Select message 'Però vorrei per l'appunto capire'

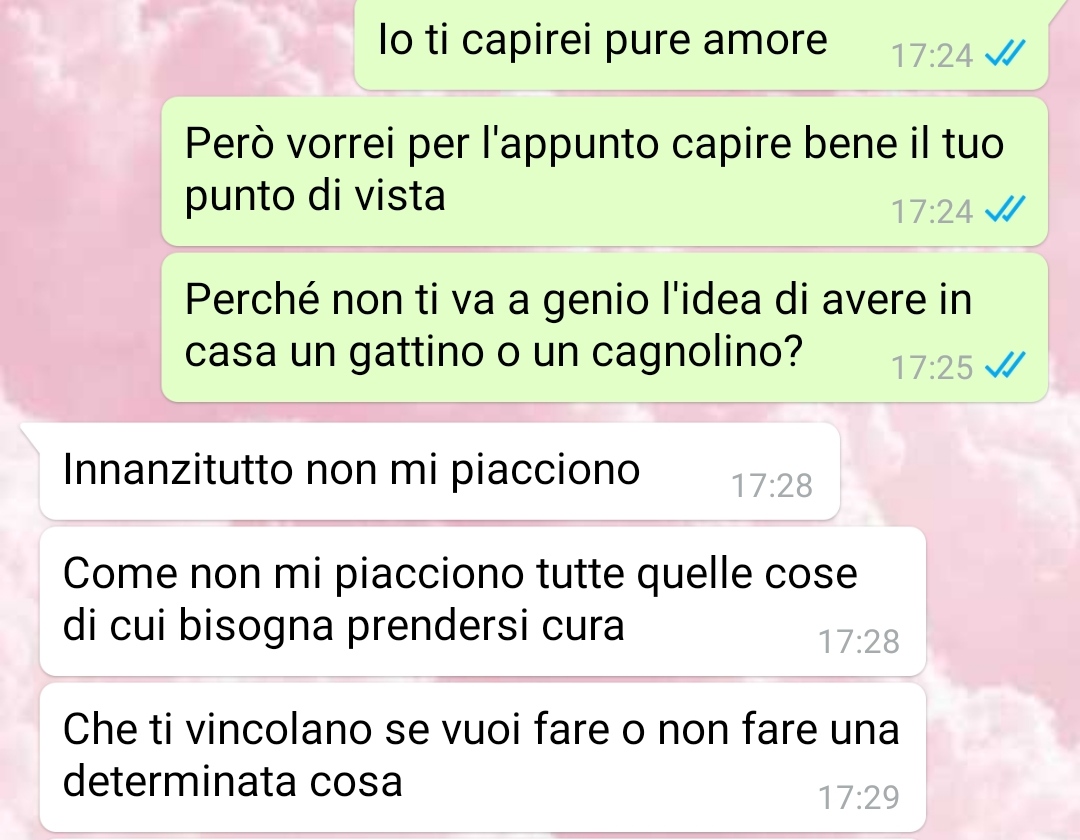(x=605, y=171)
